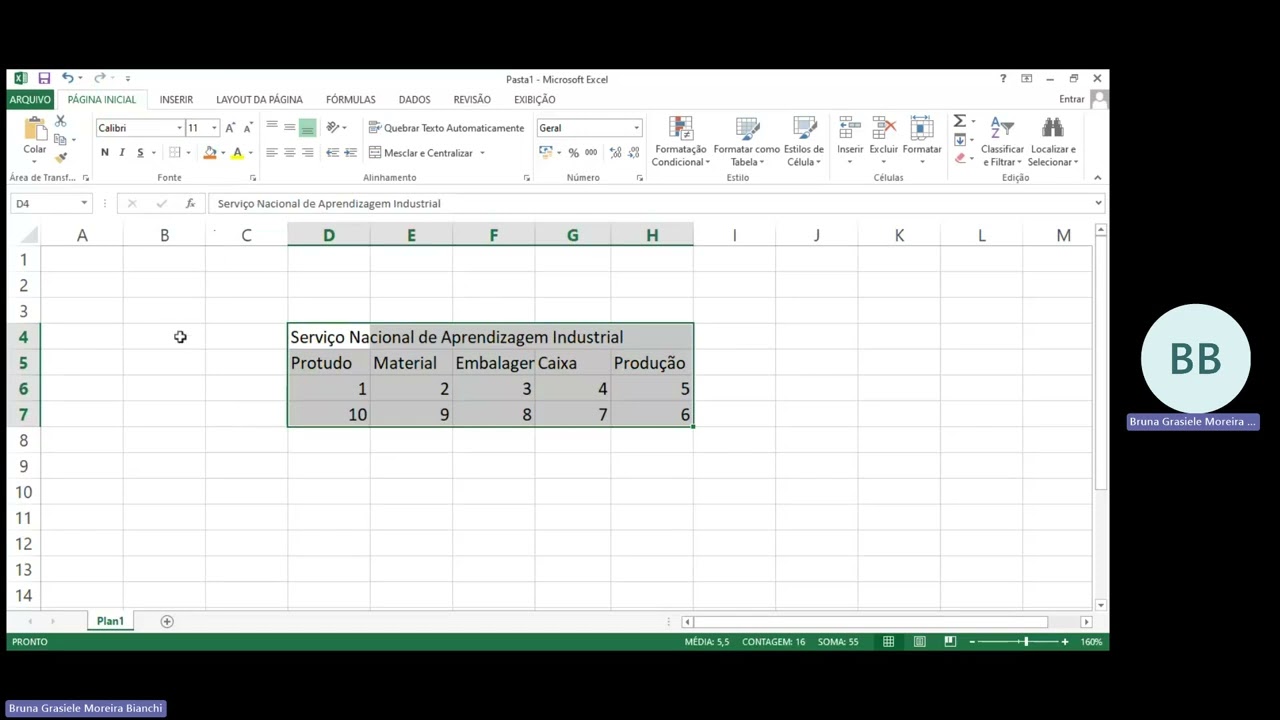Click the Entrar sign-in link
The width and height of the screenshot is (1280, 720).
point(1072,99)
